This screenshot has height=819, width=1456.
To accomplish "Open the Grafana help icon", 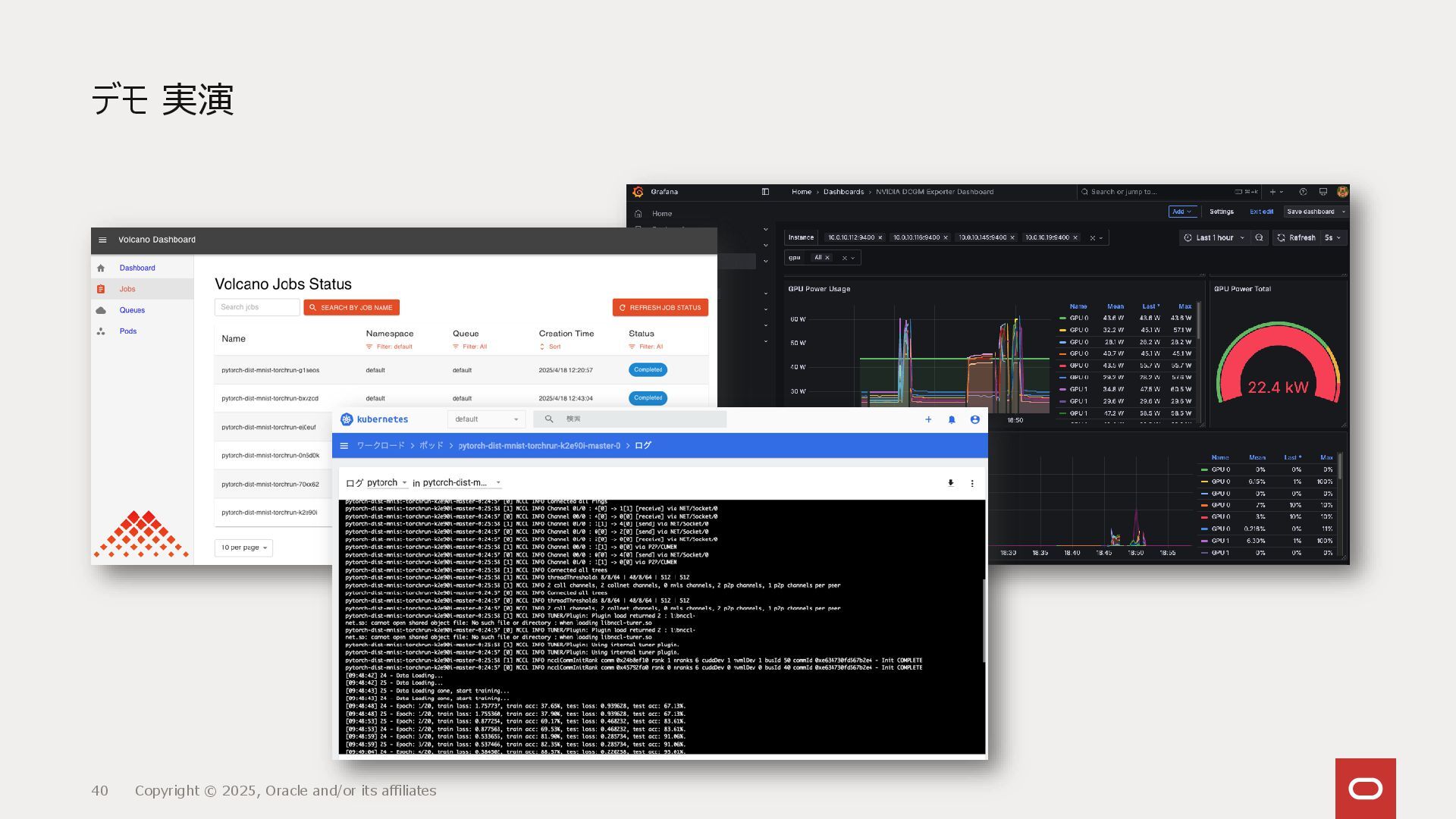I will click(1303, 192).
